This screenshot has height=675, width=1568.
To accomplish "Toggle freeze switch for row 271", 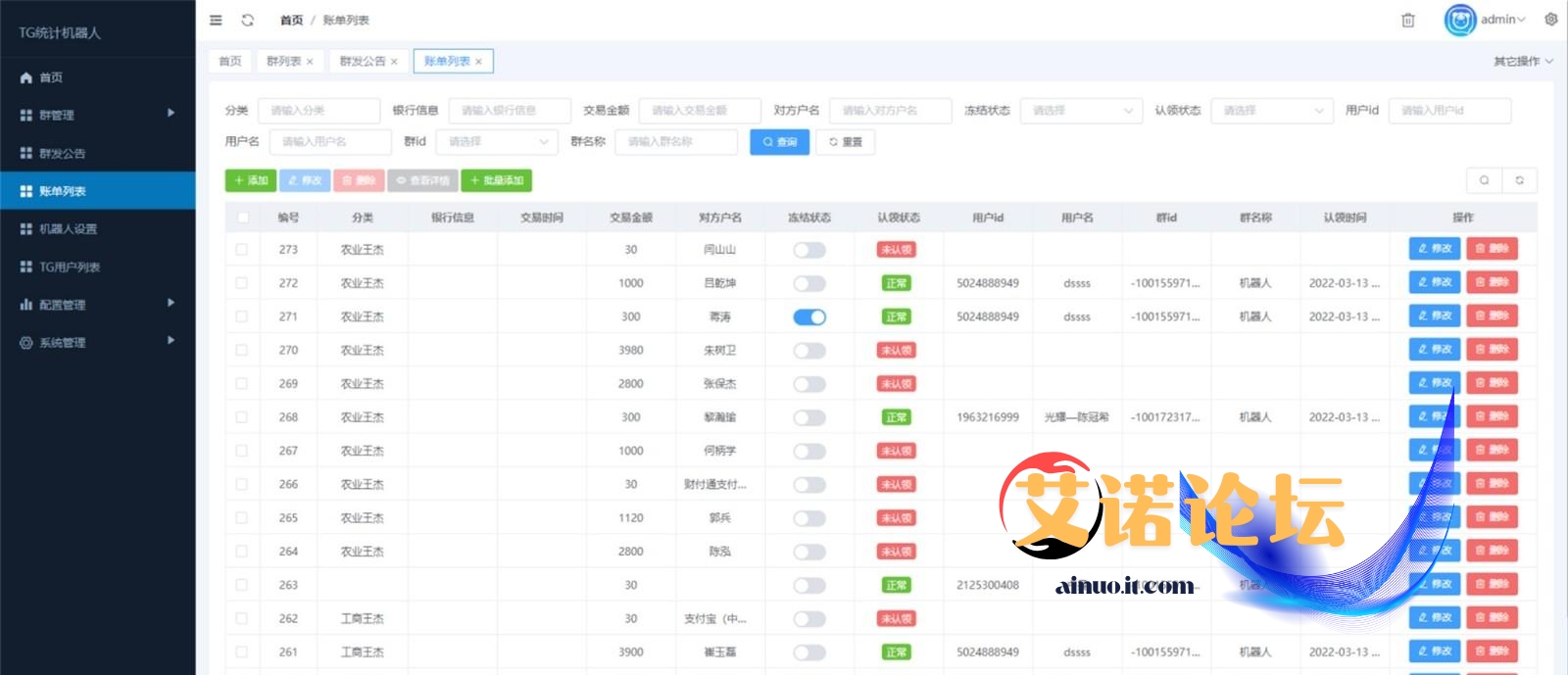I will (x=809, y=316).
